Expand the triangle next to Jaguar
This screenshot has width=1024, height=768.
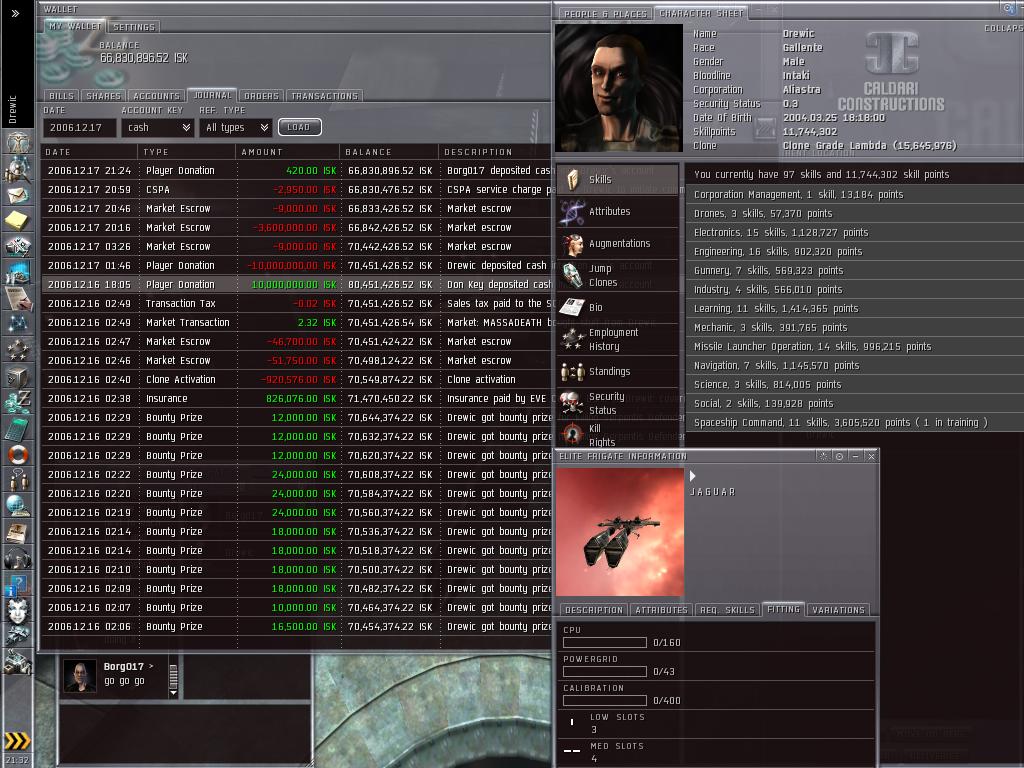coord(693,476)
